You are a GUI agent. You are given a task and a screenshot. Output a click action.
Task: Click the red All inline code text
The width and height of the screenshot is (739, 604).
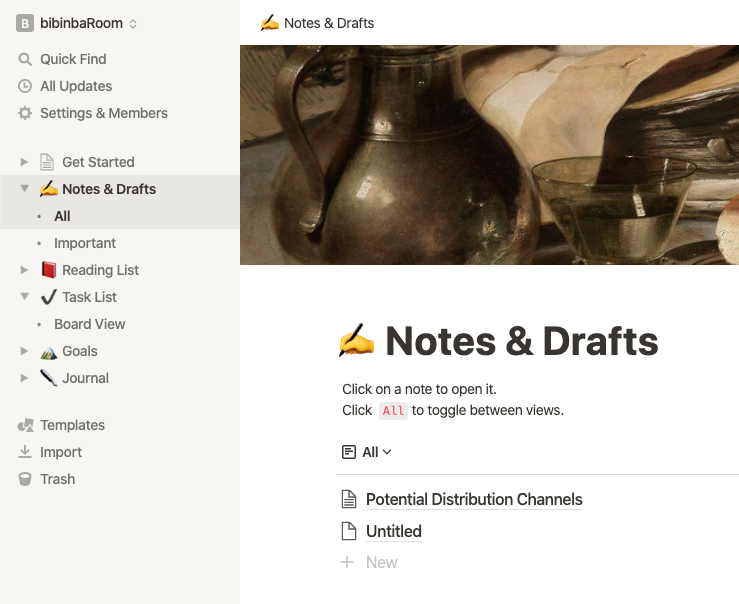click(394, 411)
